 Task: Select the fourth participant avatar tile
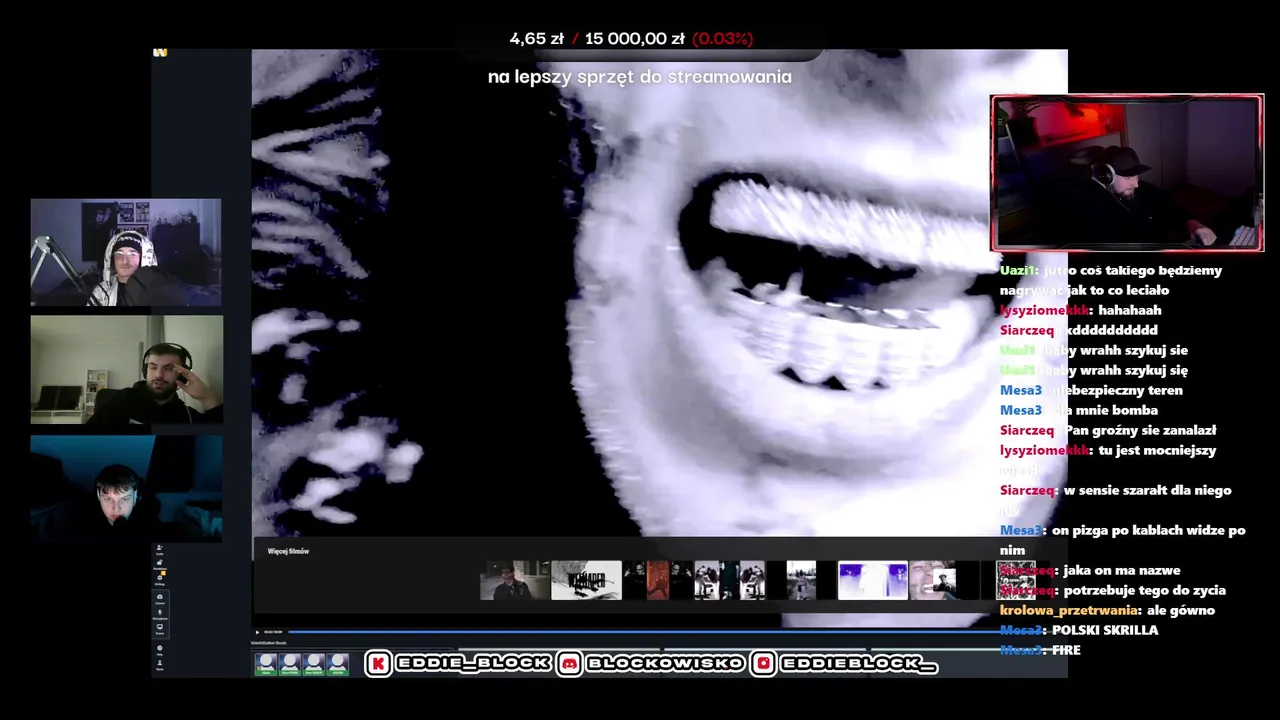click(x=338, y=663)
